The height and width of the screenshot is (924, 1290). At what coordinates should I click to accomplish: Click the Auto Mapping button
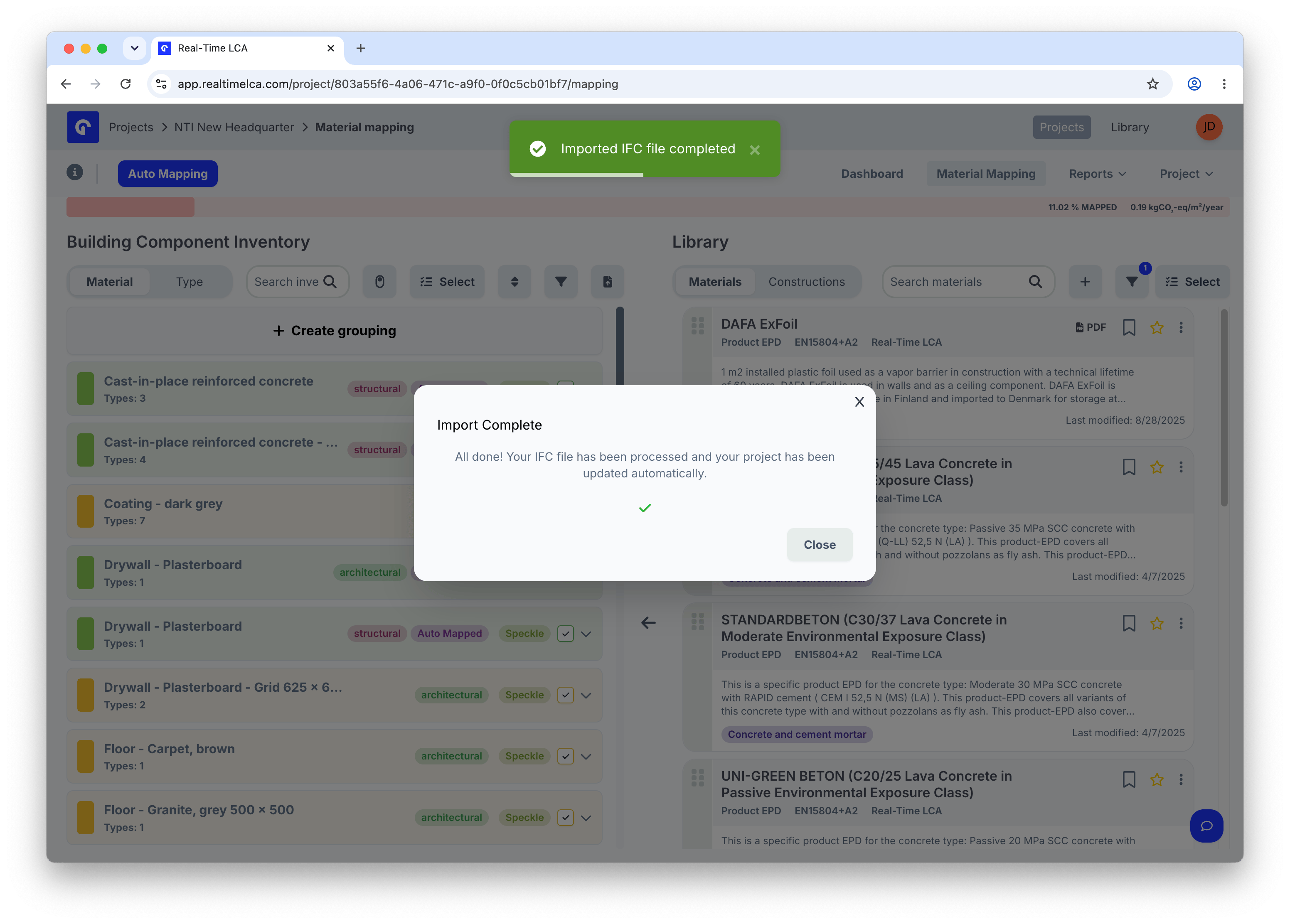coord(168,173)
